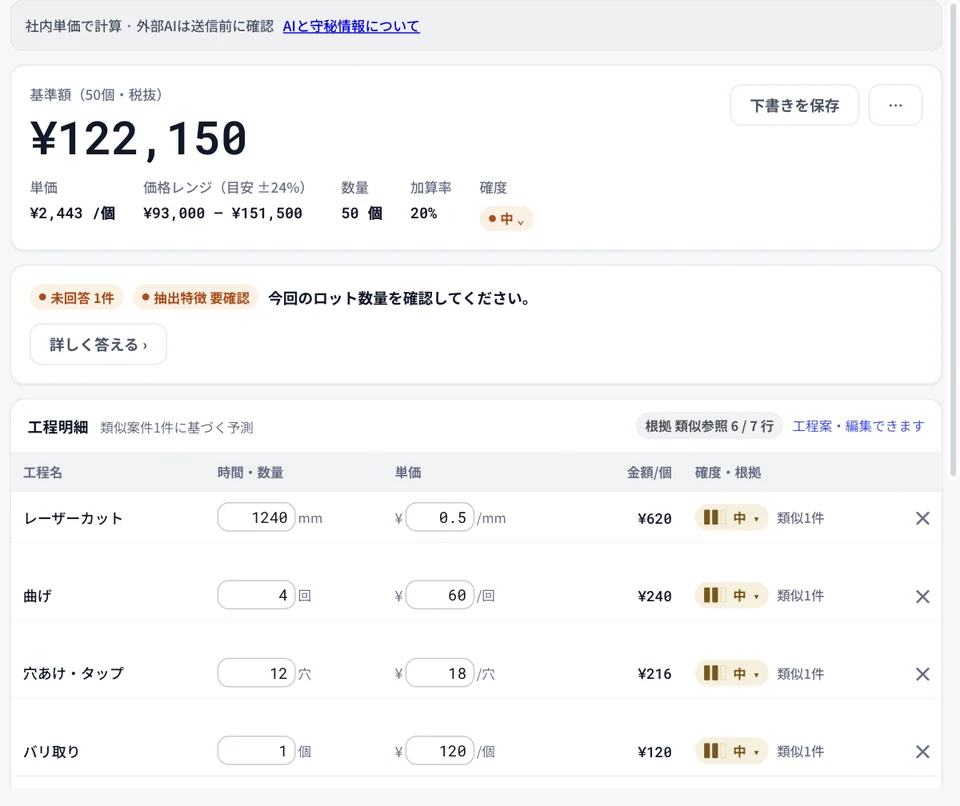The image size is (960, 806).
Task: Save the draft with 下書きを保存
Action: click(x=794, y=105)
